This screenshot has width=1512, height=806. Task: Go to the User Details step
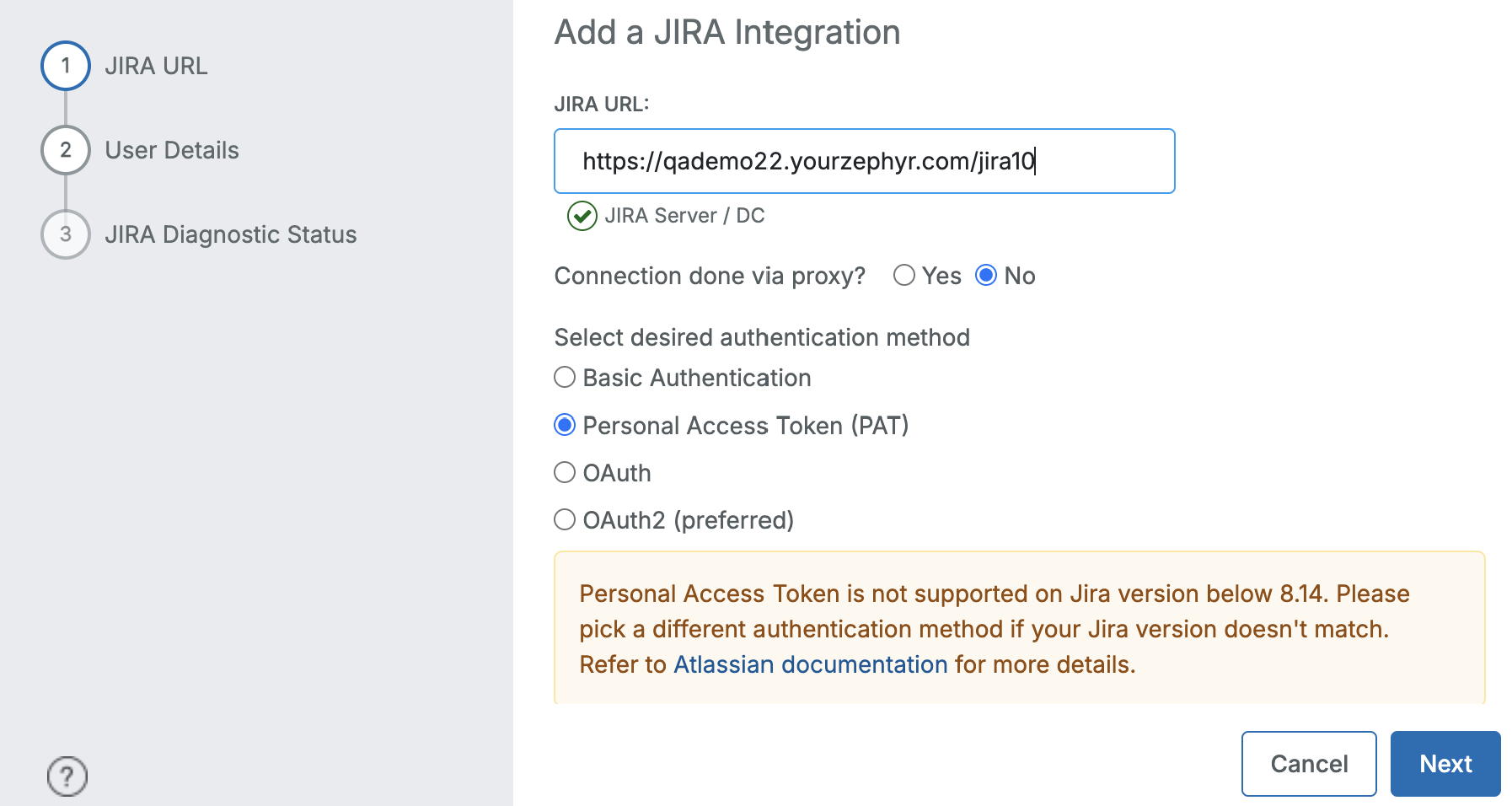pyautogui.click(x=172, y=150)
